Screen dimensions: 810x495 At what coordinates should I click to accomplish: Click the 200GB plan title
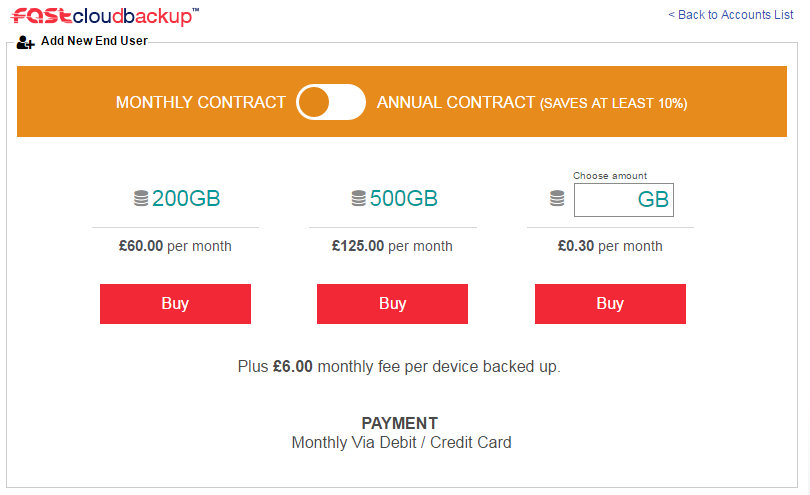[186, 198]
